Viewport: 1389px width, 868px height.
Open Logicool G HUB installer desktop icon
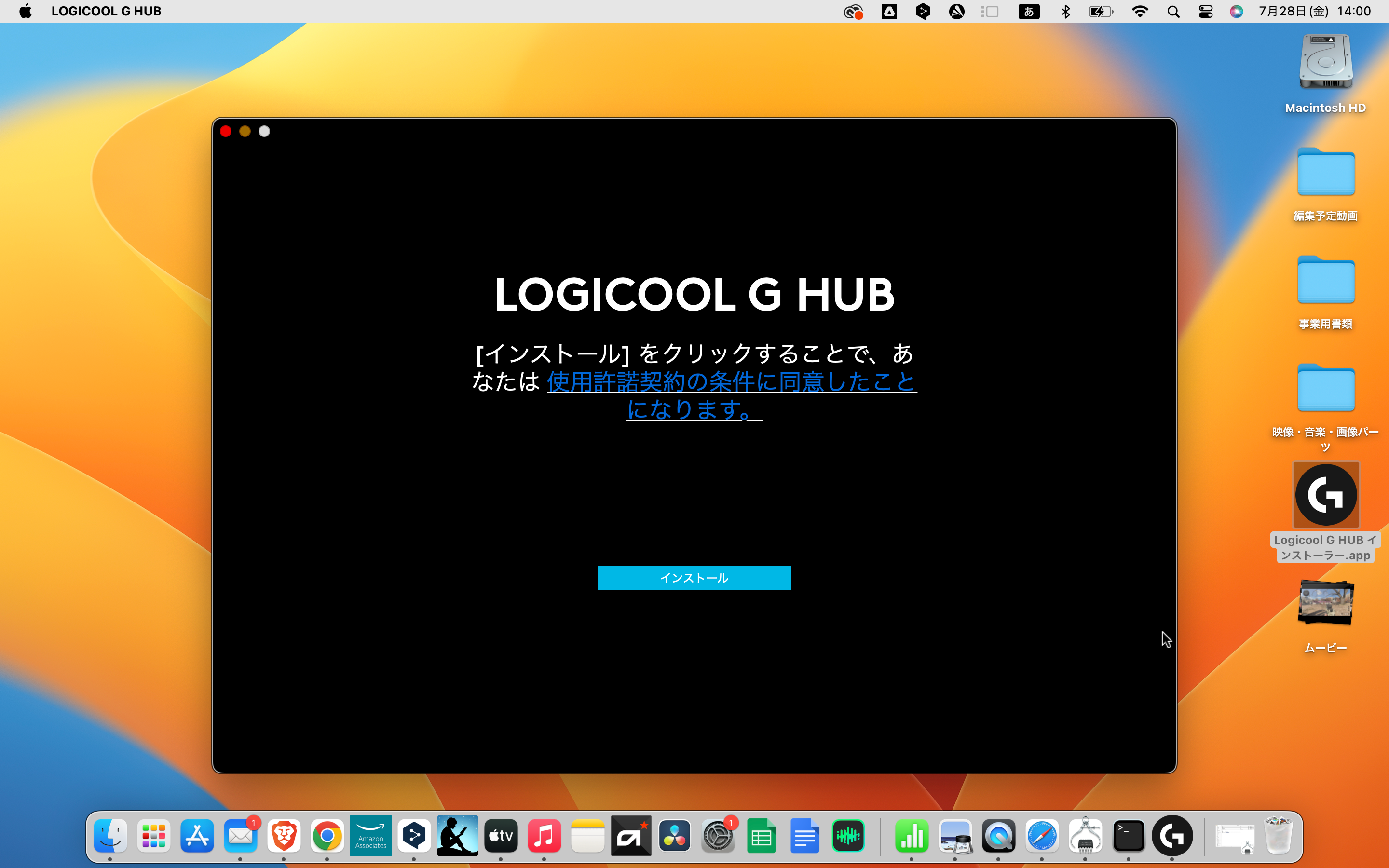click(1325, 495)
